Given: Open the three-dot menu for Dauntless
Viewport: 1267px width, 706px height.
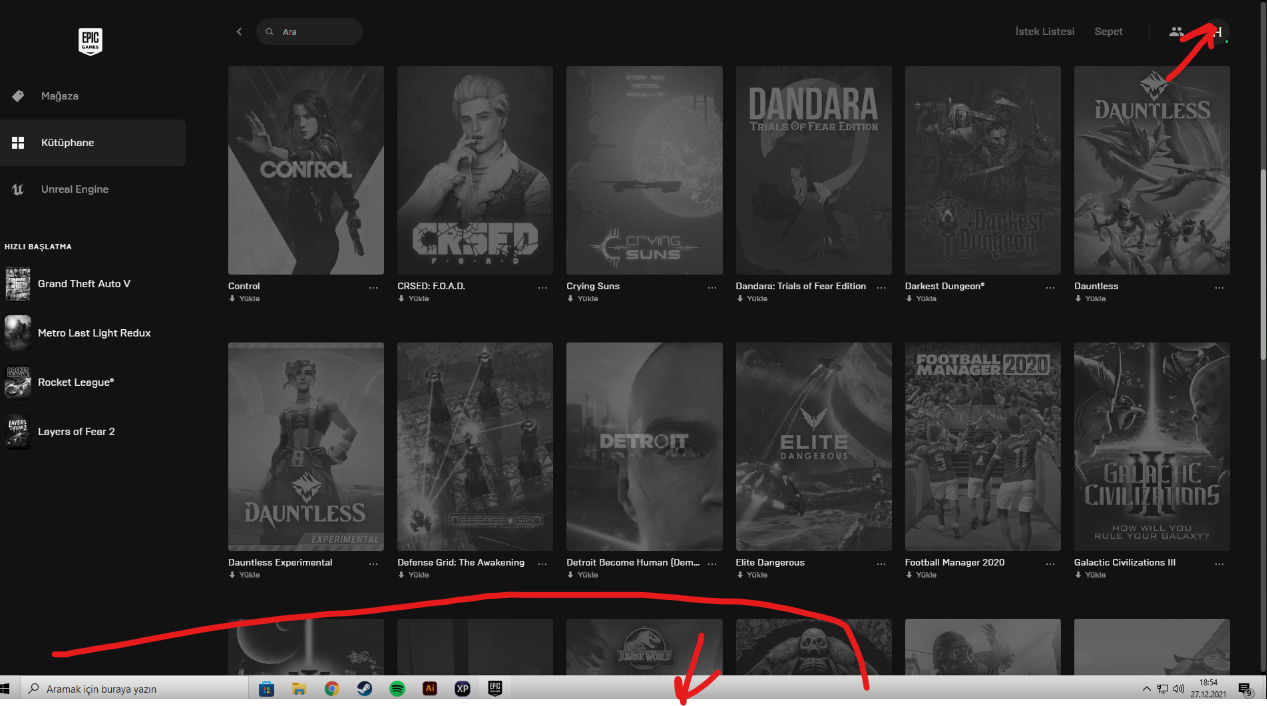Looking at the screenshot, I should click(x=1220, y=287).
